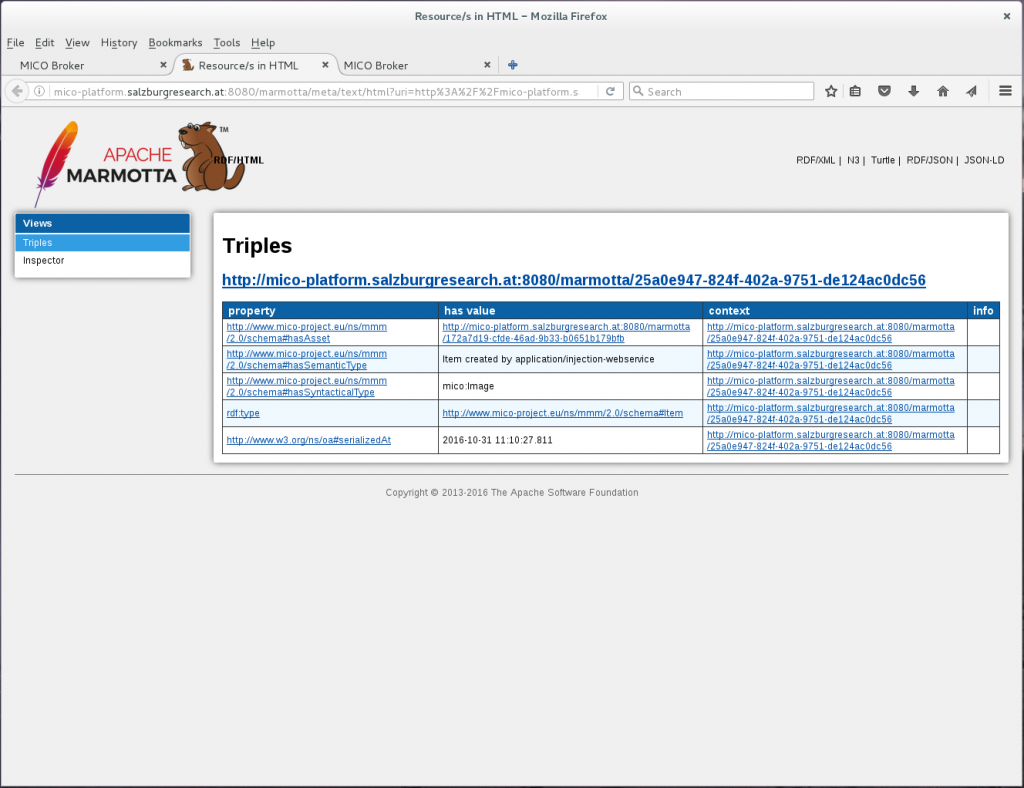Send page to device via the paper plane icon

[971, 90]
